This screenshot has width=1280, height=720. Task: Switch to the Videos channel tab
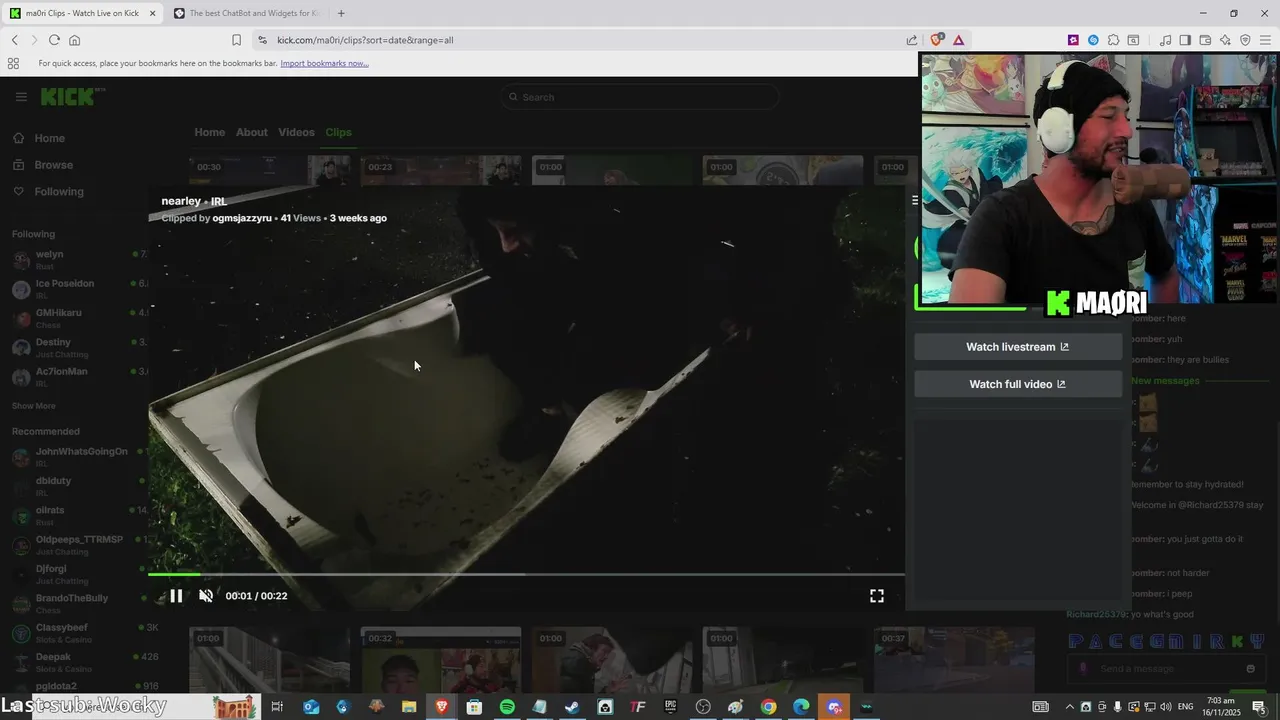(x=296, y=132)
